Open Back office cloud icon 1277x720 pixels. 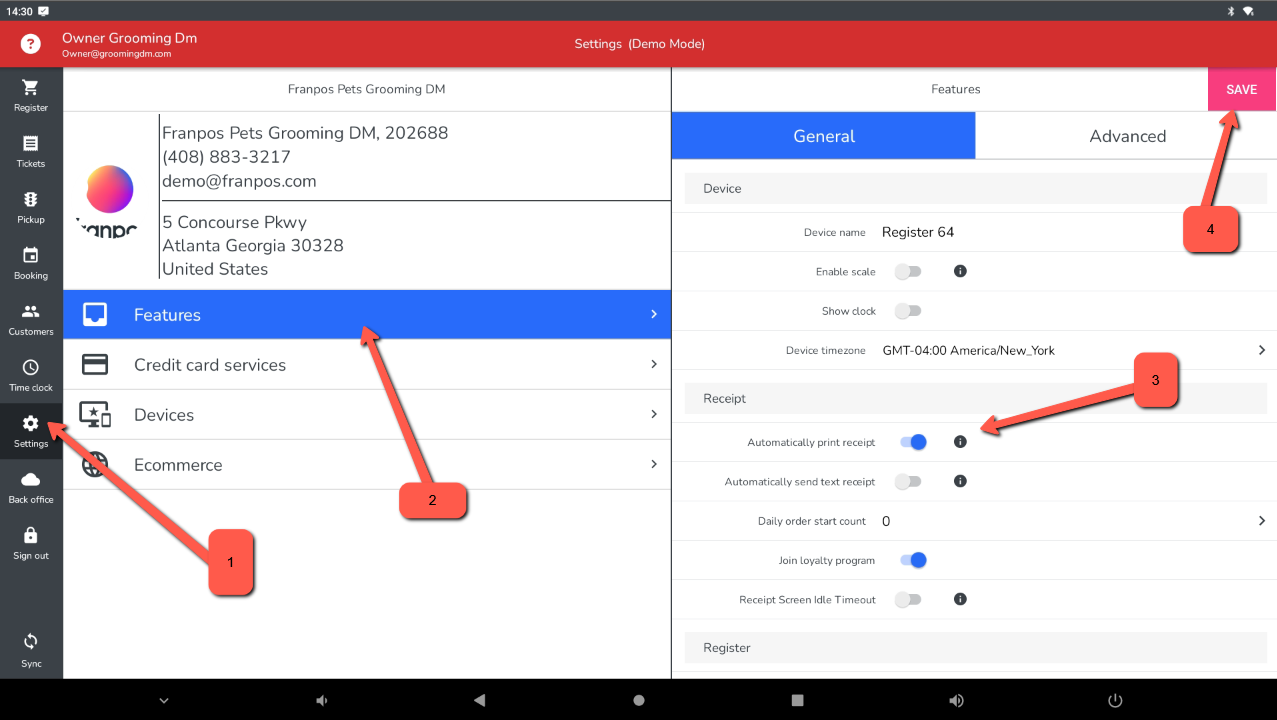point(31,480)
